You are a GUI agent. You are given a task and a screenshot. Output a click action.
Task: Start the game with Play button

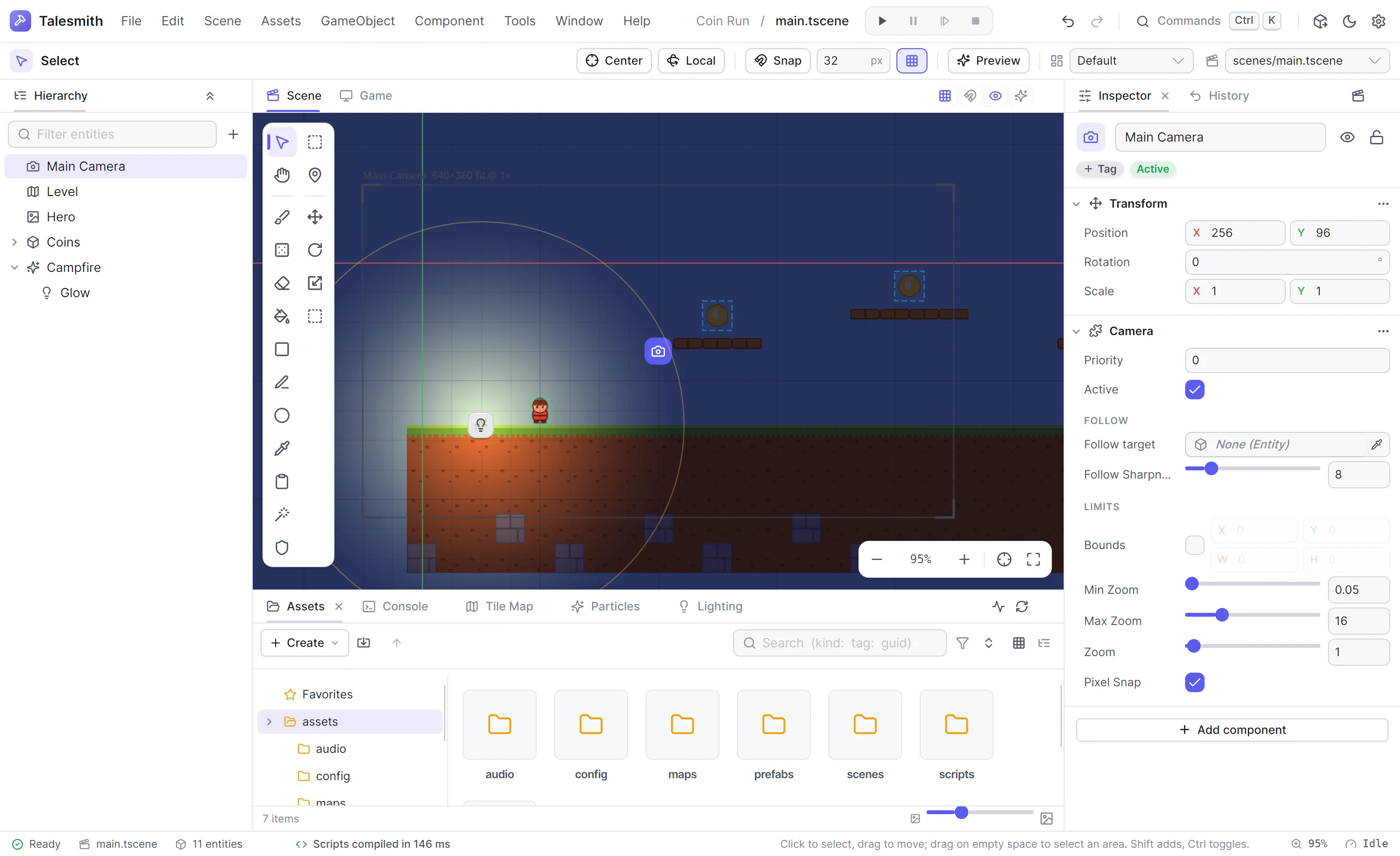(x=882, y=21)
